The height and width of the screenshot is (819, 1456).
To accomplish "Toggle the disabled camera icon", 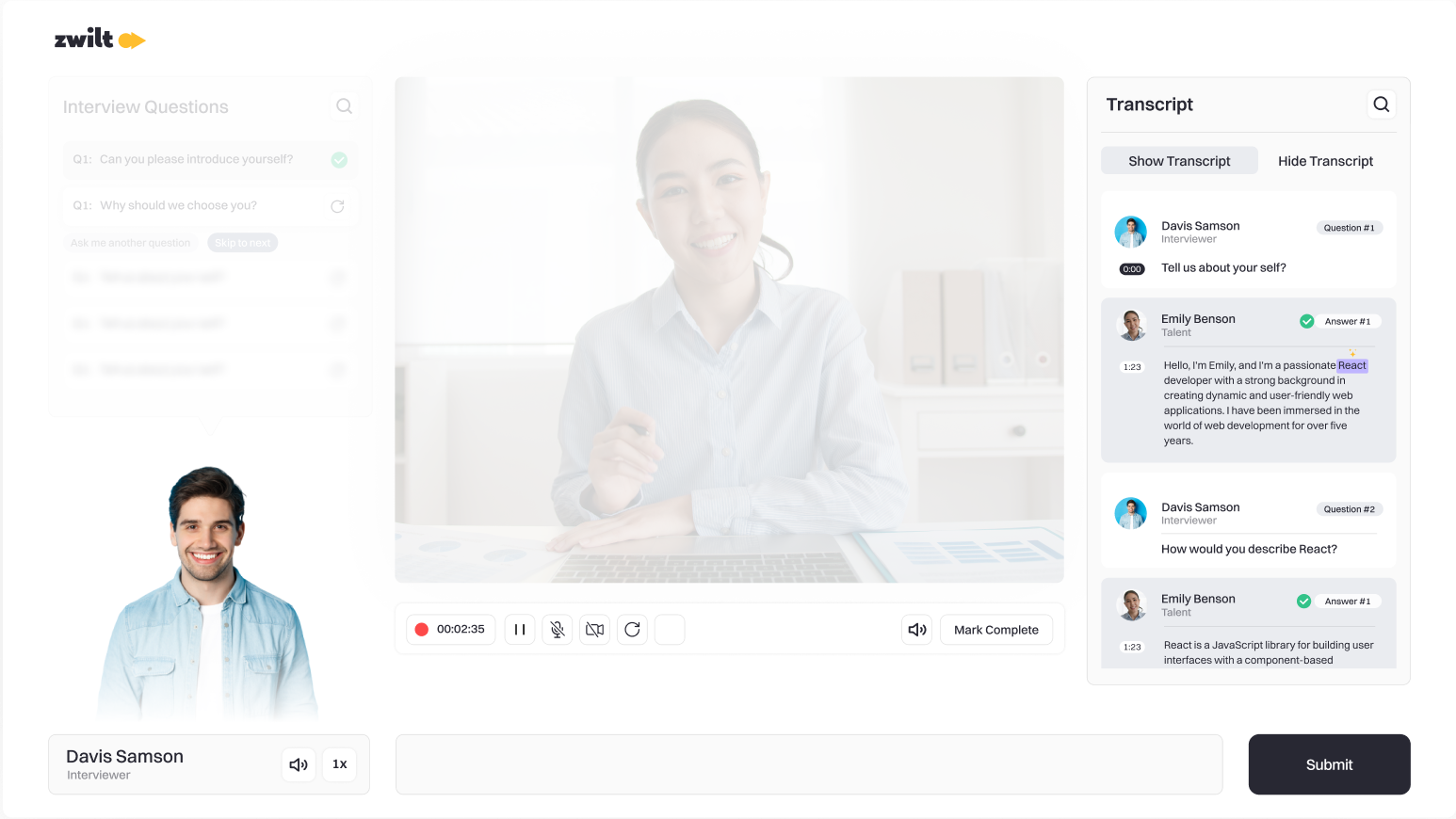I will pyautogui.click(x=595, y=630).
